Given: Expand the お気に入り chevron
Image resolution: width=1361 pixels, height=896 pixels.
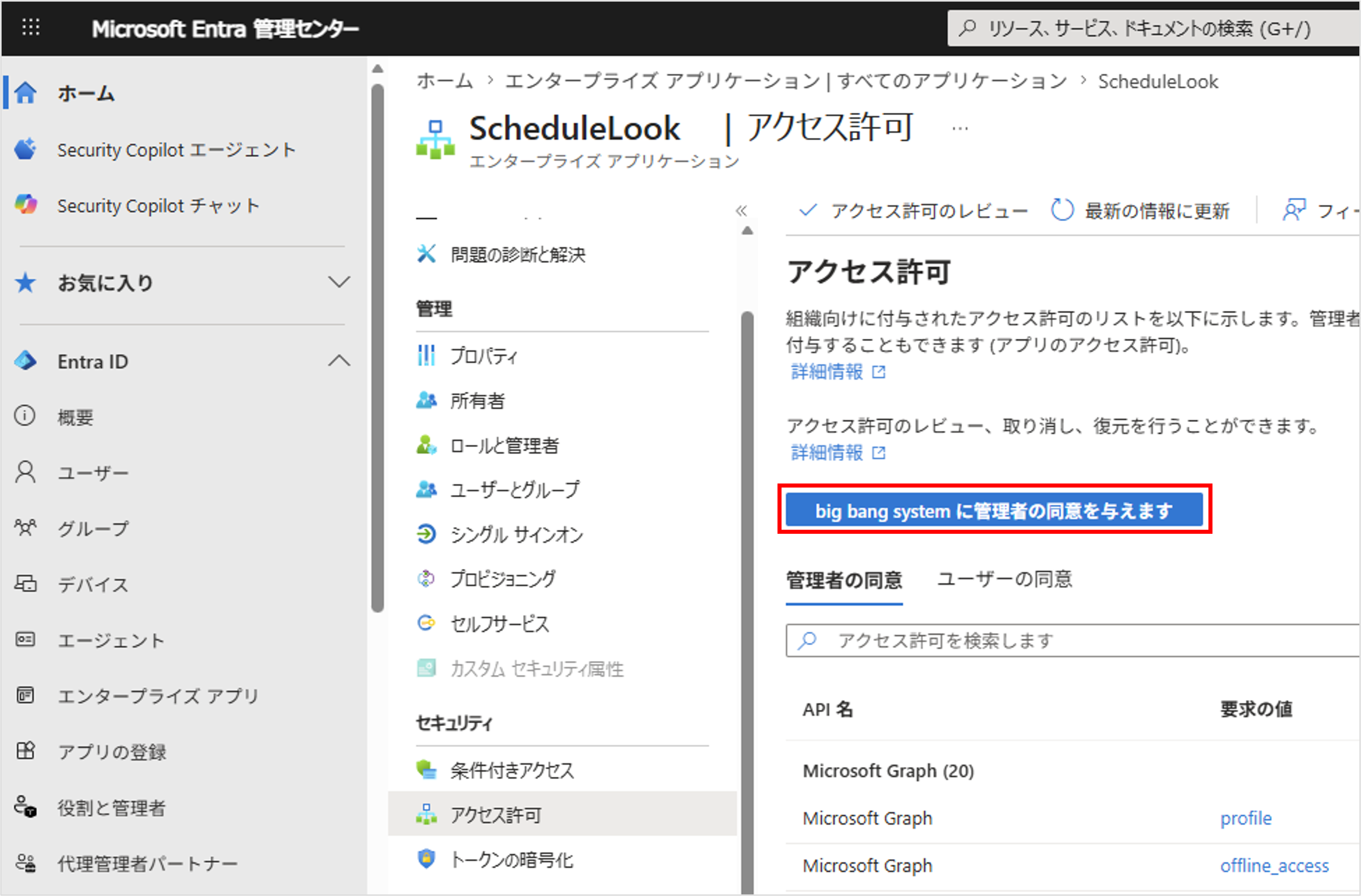Looking at the screenshot, I should [x=339, y=282].
